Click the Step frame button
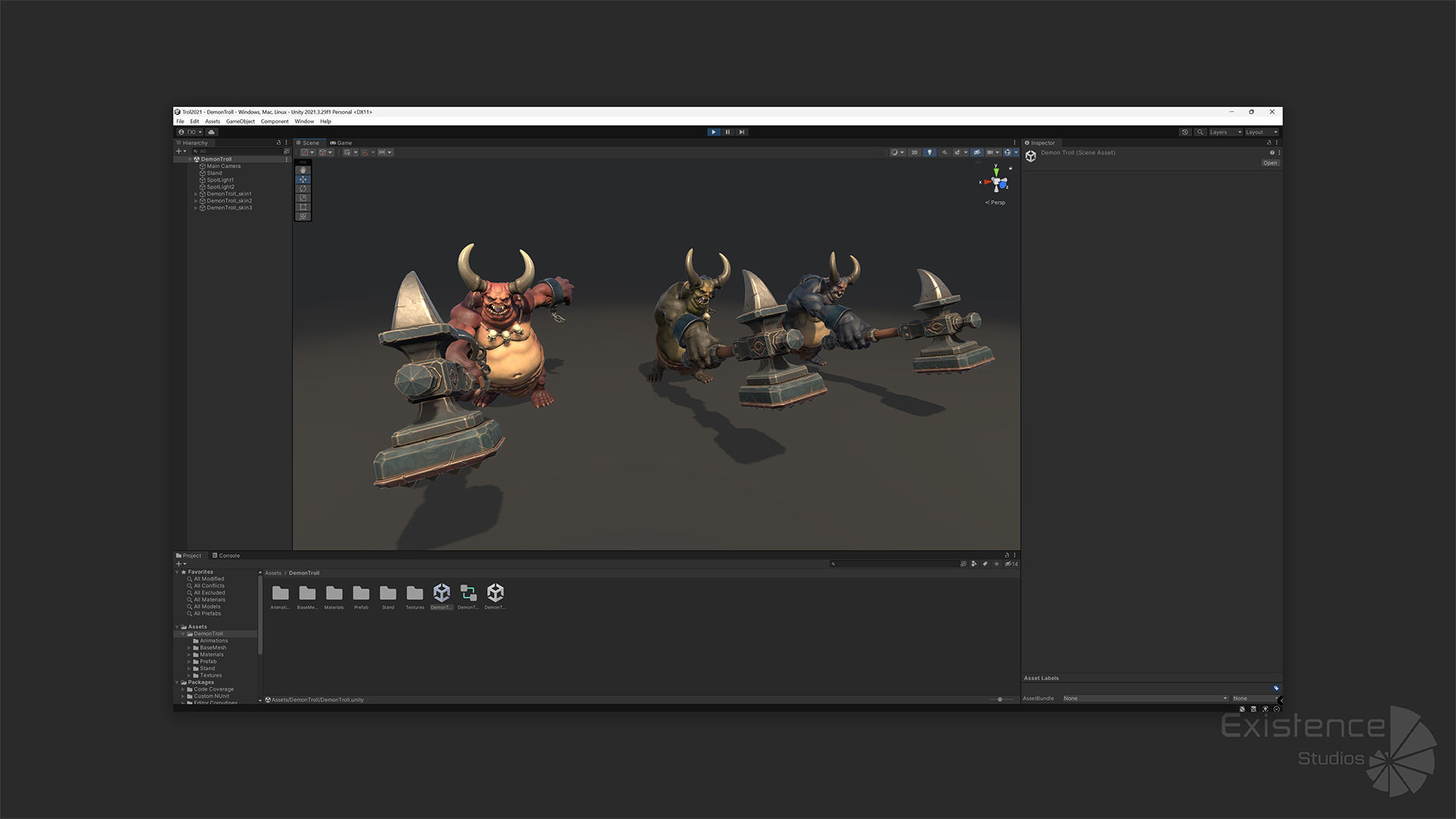This screenshot has height=819, width=1456. [x=742, y=132]
